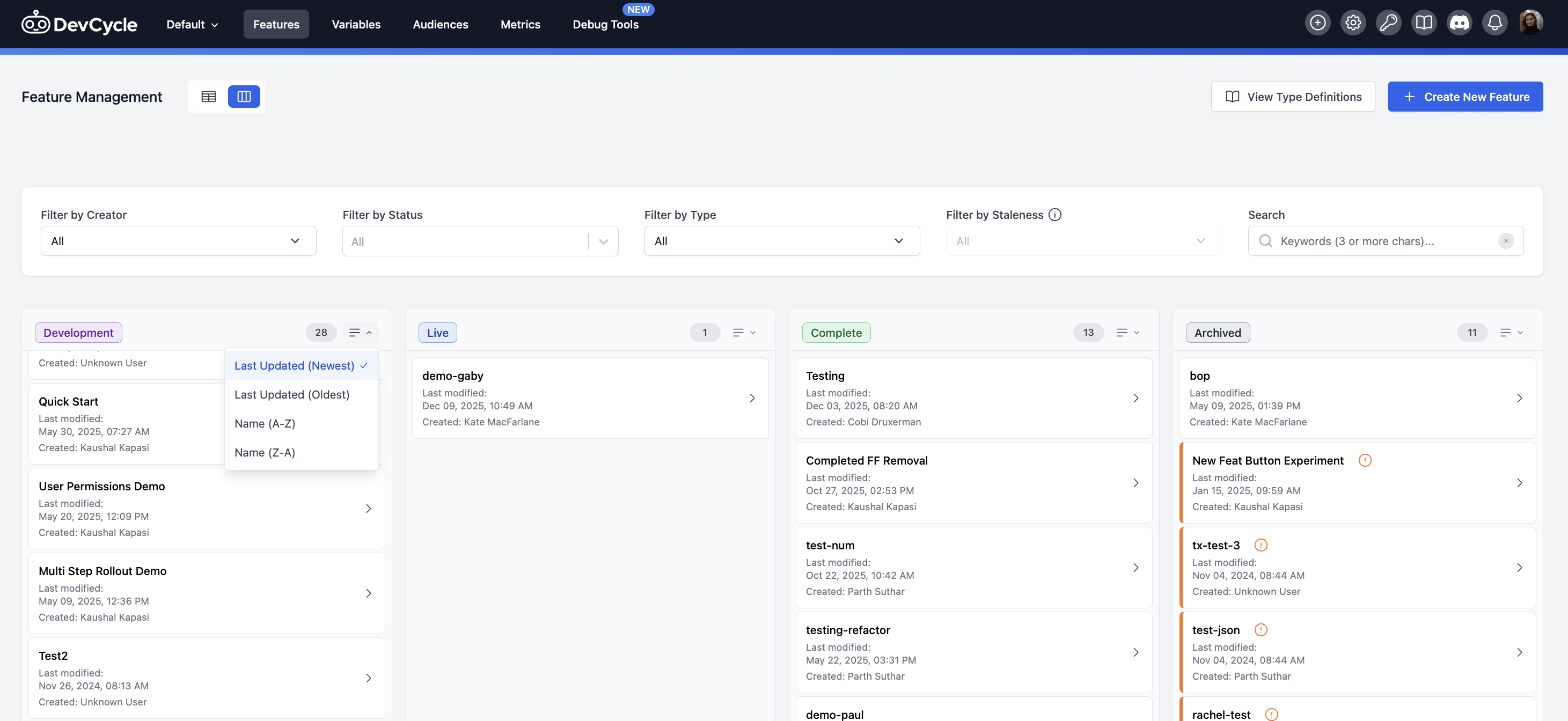Click the Discord icon in the header
This screenshot has width=1568, height=721.
coord(1460,23)
